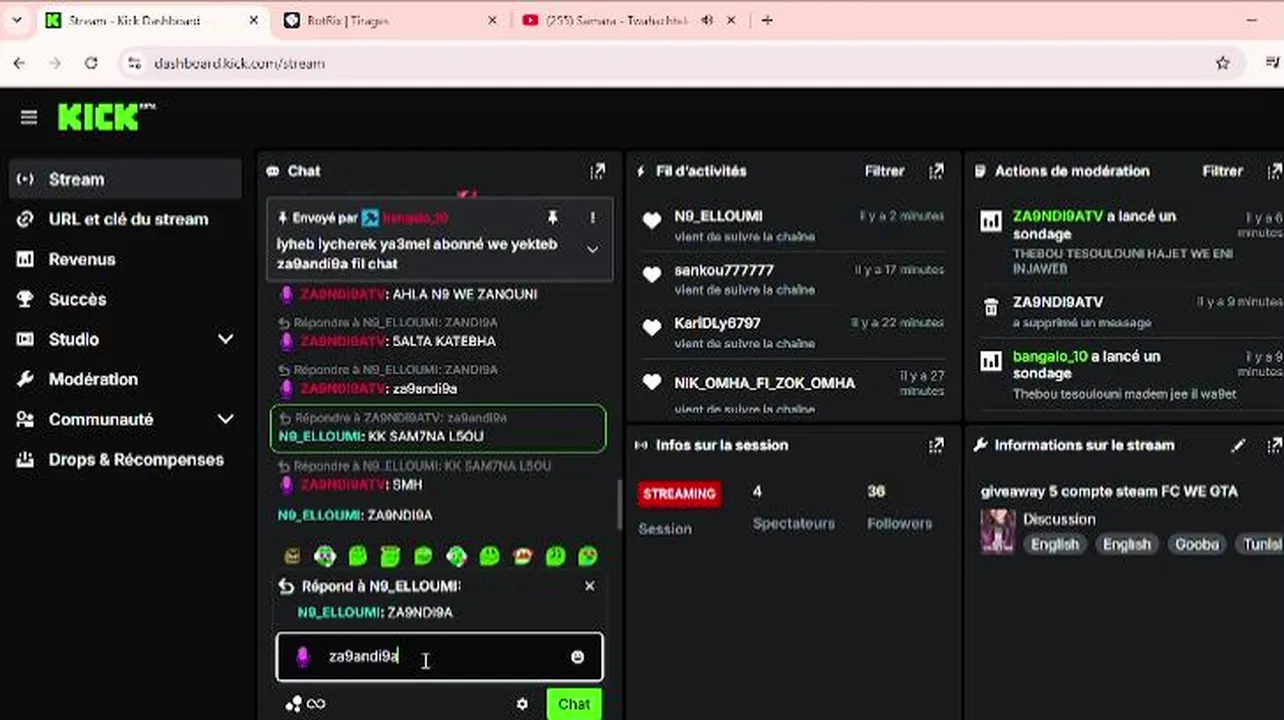Expand the Communauté submenu chevron
The image size is (1284, 720).
225,420
